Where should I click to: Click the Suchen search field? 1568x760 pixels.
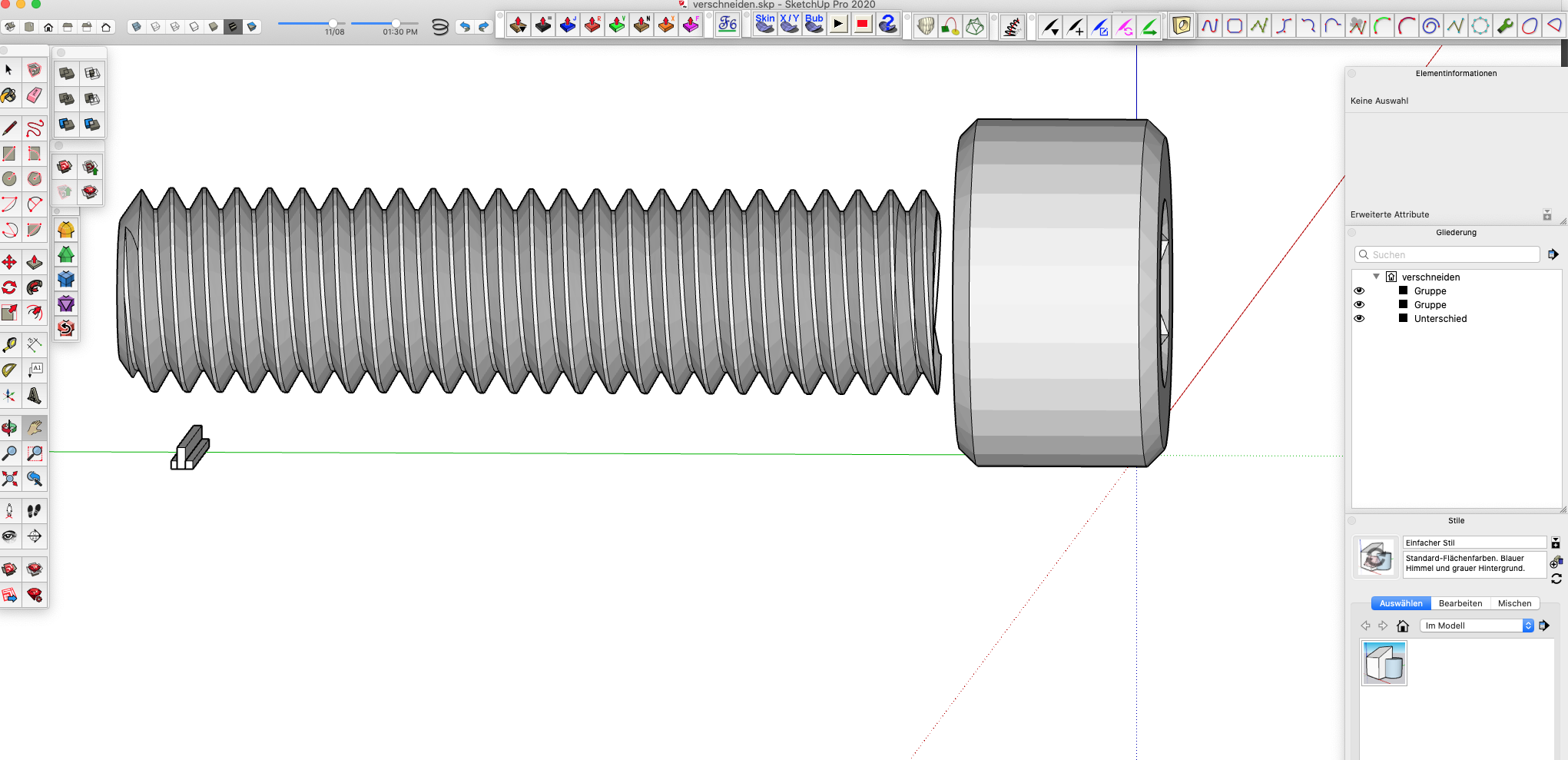coord(1452,254)
